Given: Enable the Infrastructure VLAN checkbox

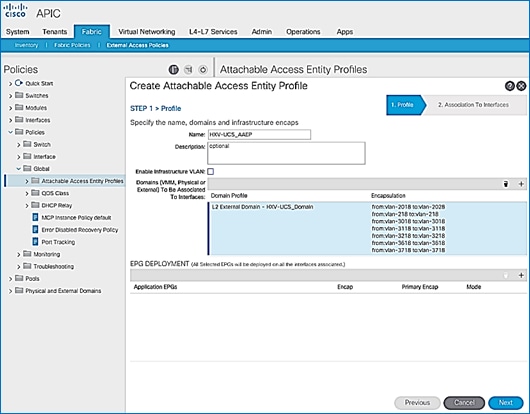Looking at the screenshot, I should point(211,172).
